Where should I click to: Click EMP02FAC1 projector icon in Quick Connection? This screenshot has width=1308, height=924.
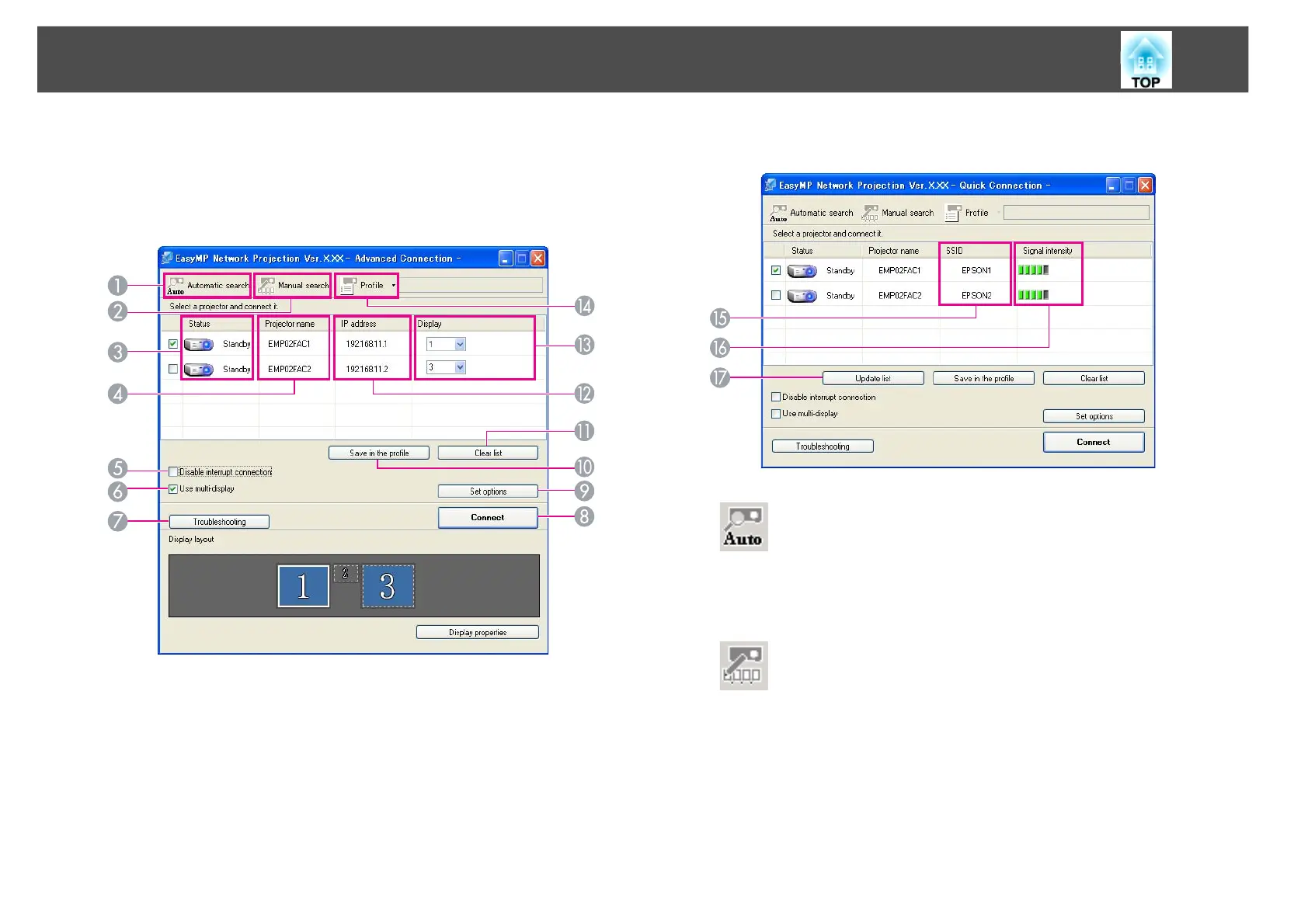(x=802, y=271)
